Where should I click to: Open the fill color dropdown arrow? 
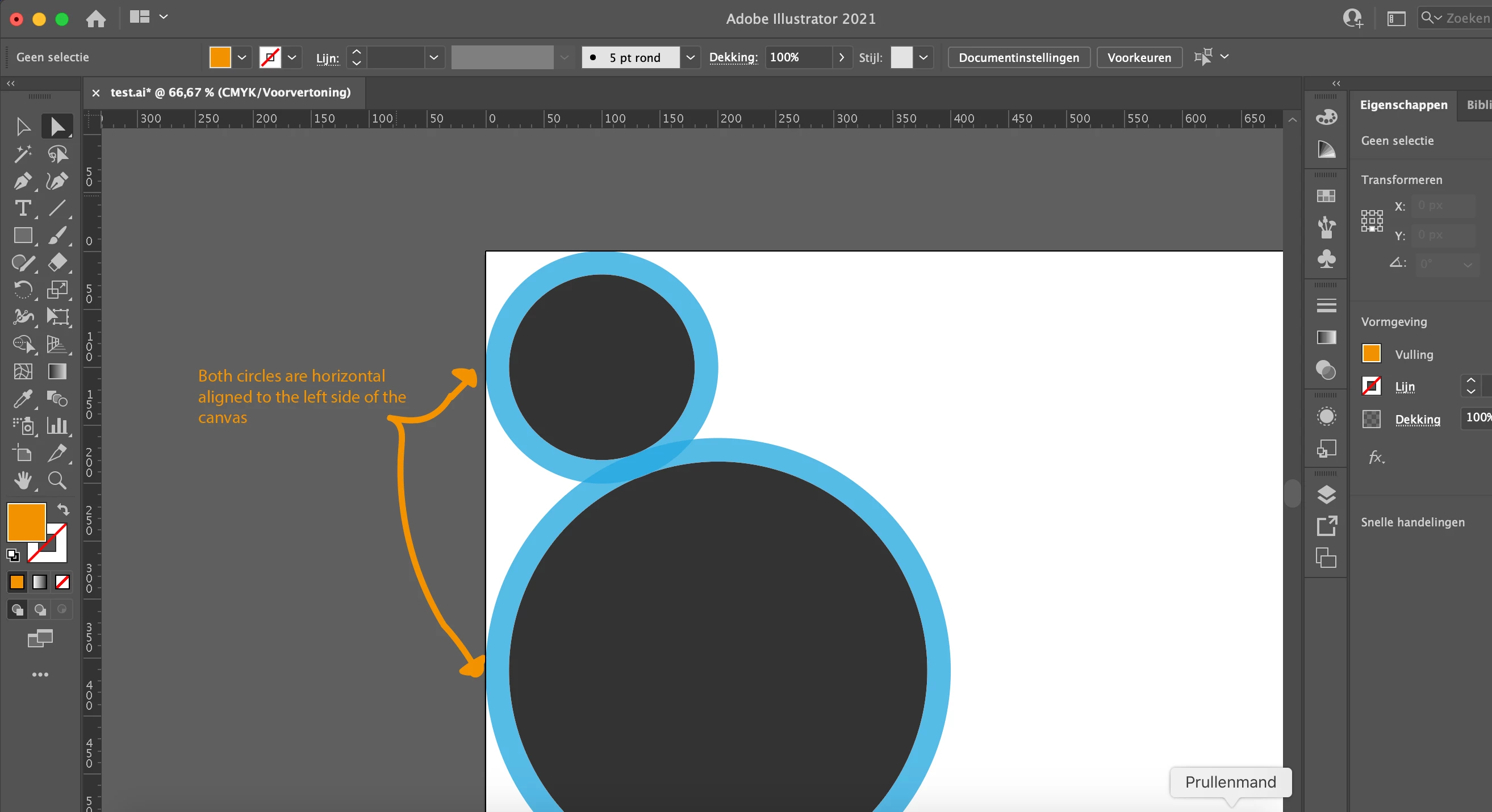pyautogui.click(x=242, y=57)
